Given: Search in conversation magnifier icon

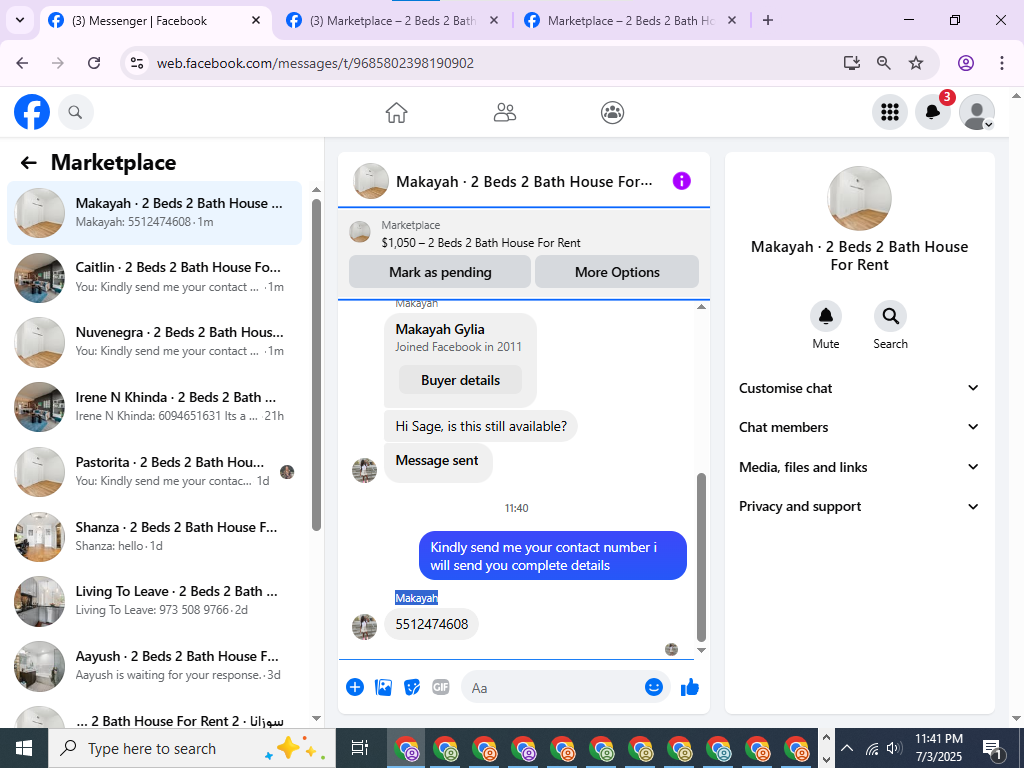Looking at the screenshot, I should coord(890,316).
